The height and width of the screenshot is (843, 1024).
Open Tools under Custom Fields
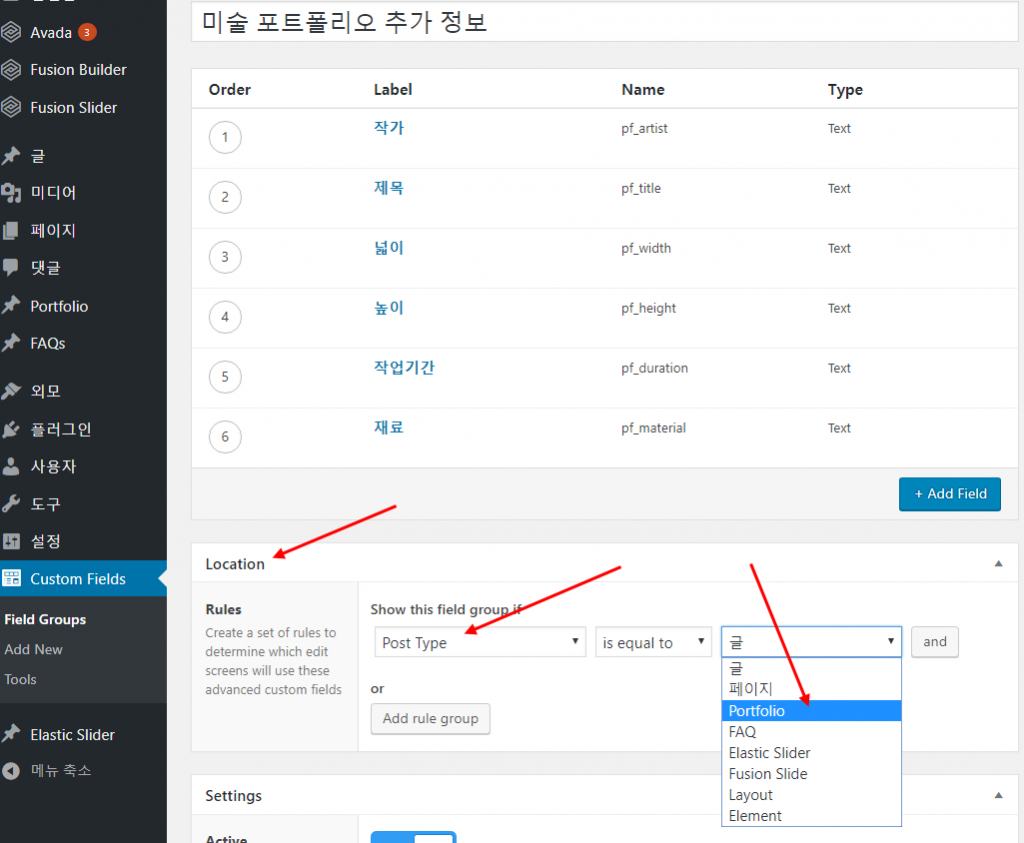point(20,679)
